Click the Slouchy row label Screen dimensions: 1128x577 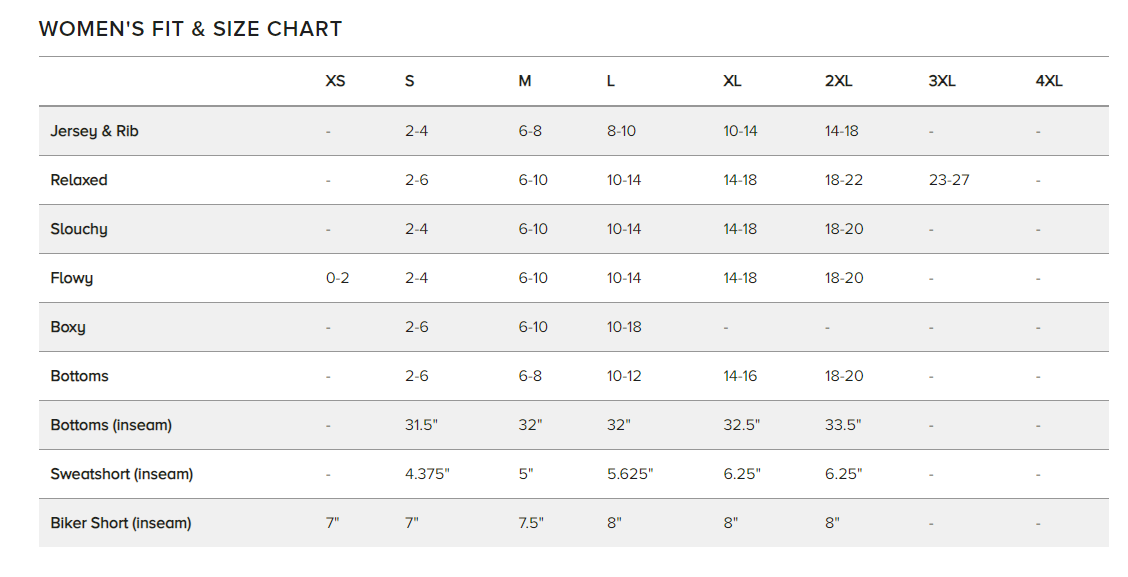click(79, 229)
